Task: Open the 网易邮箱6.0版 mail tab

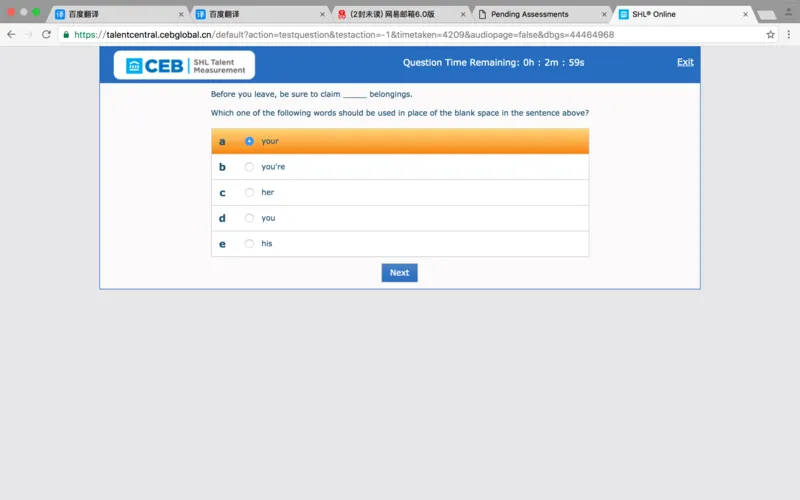Action: coord(395,14)
